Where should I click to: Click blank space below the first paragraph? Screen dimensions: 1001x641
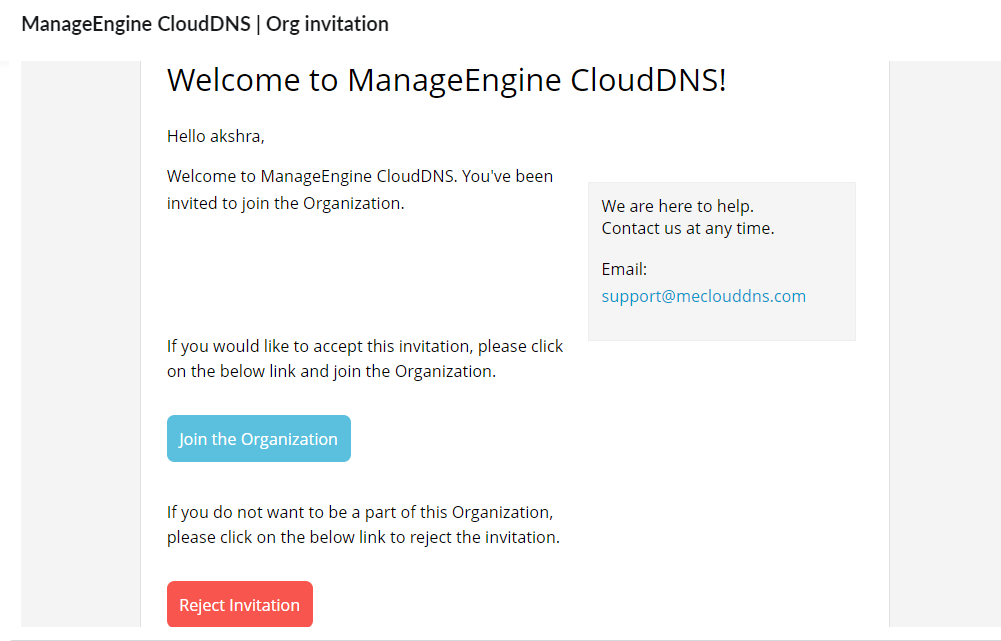[x=360, y=270]
